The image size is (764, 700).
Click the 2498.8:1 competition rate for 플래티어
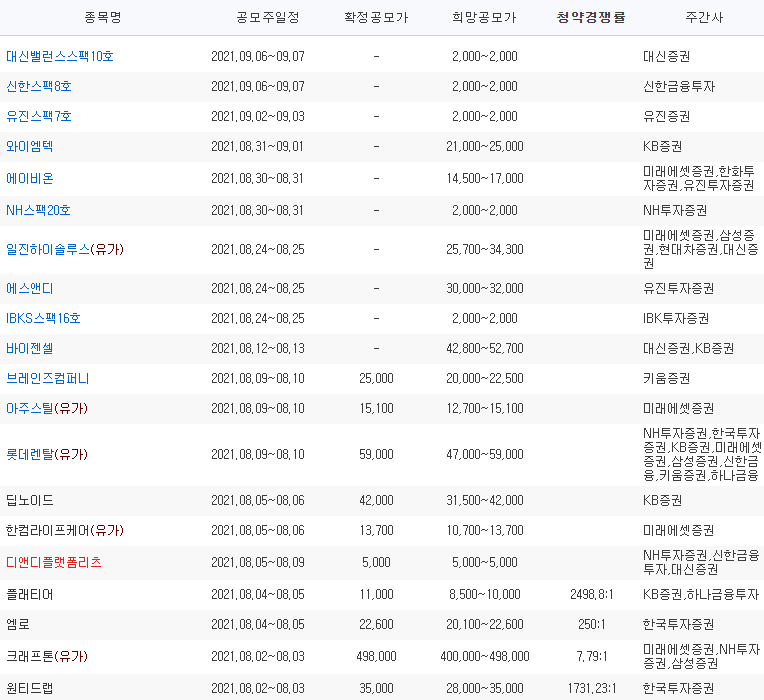(592, 595)
